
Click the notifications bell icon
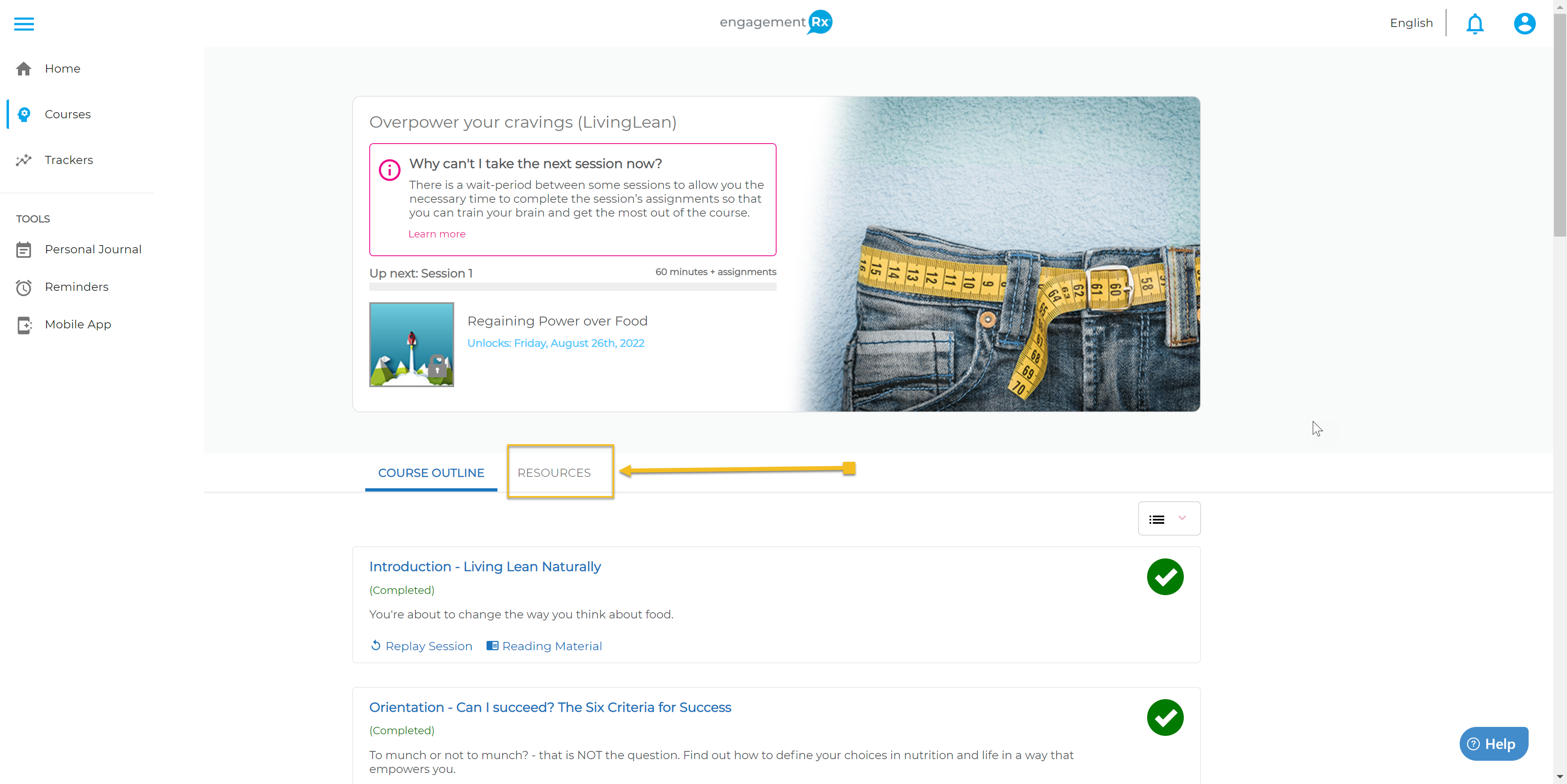pyautogui.click(x=1474, y=24)
